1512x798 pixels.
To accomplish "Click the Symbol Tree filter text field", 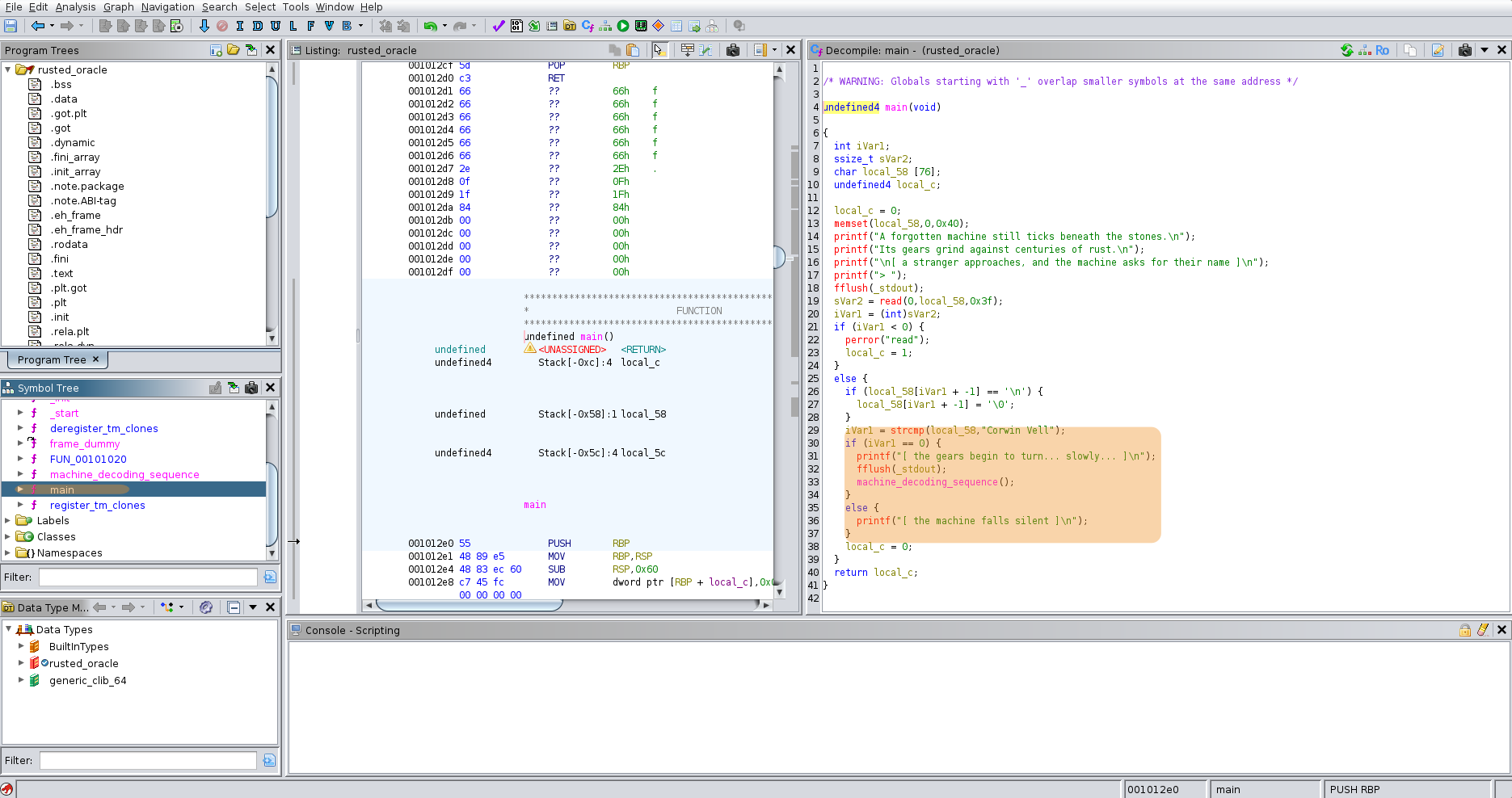I will click(x=148, y=577).
